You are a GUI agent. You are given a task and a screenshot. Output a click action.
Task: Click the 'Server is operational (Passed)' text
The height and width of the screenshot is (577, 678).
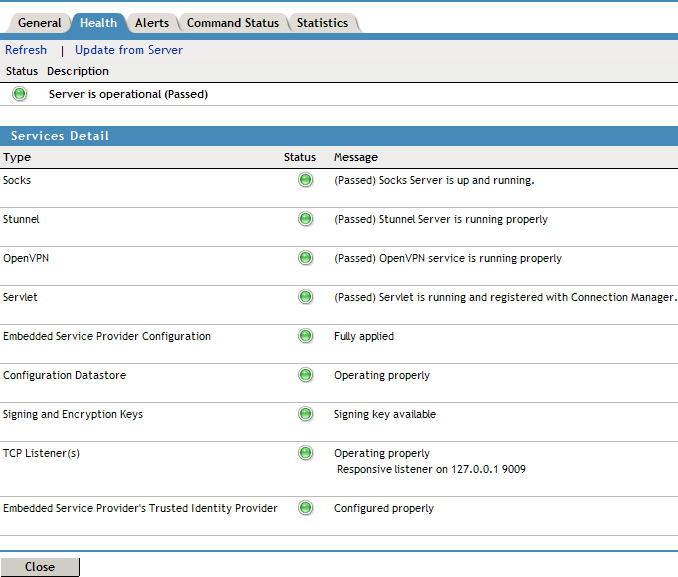(128, 94)
